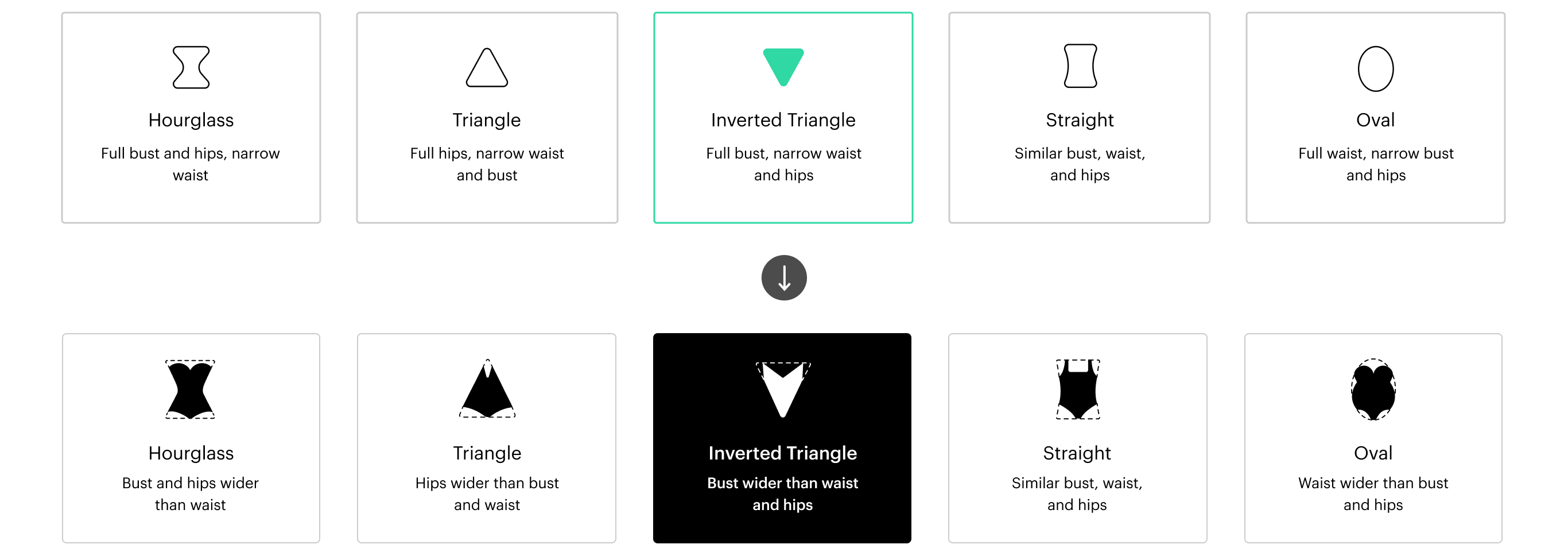Click the black hourglass swimsuit icon
The image size is (1568, 556).
[191, 389]
